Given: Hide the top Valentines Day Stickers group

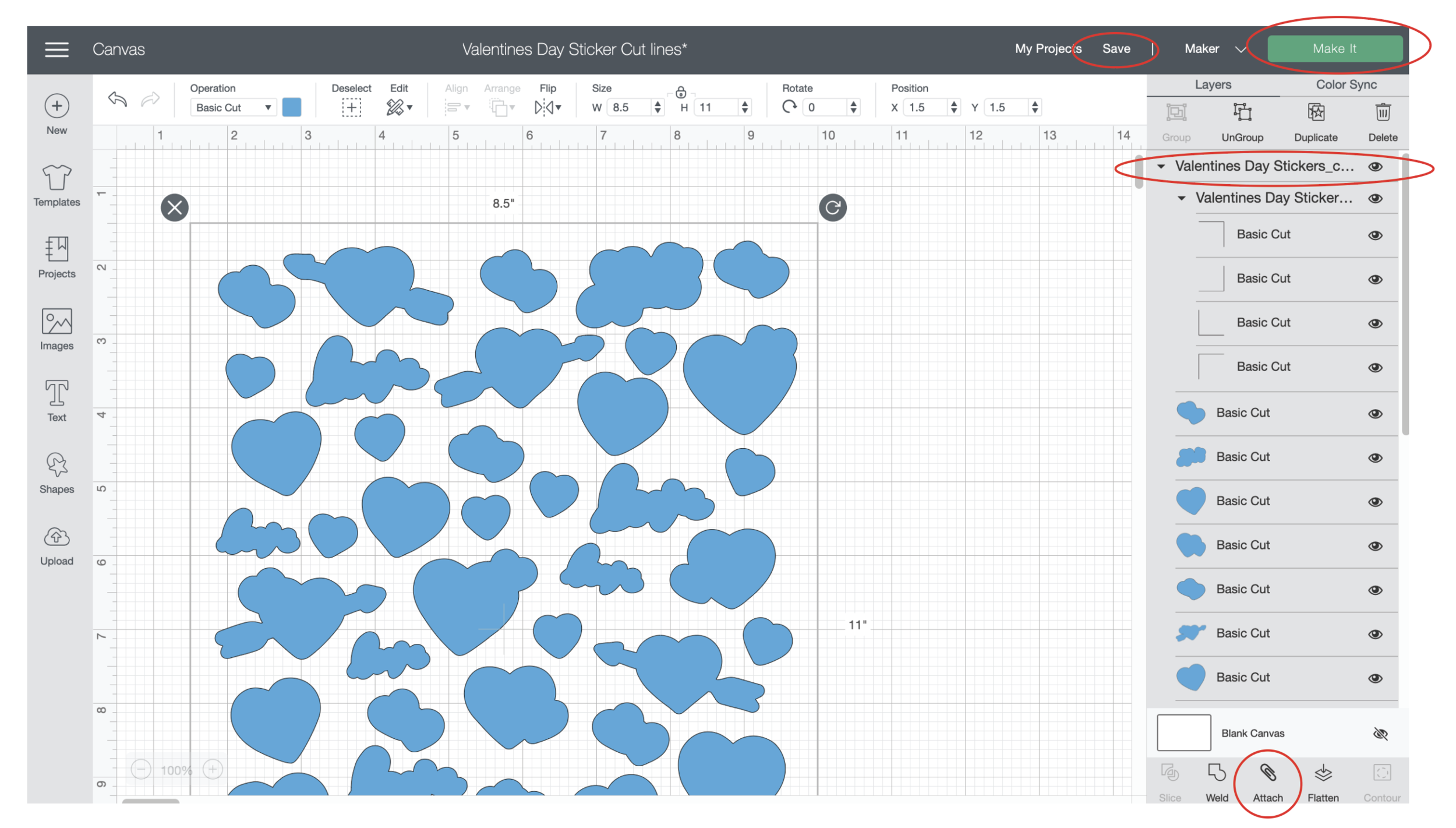Looking at the screenshot, I should [1375, 167].
